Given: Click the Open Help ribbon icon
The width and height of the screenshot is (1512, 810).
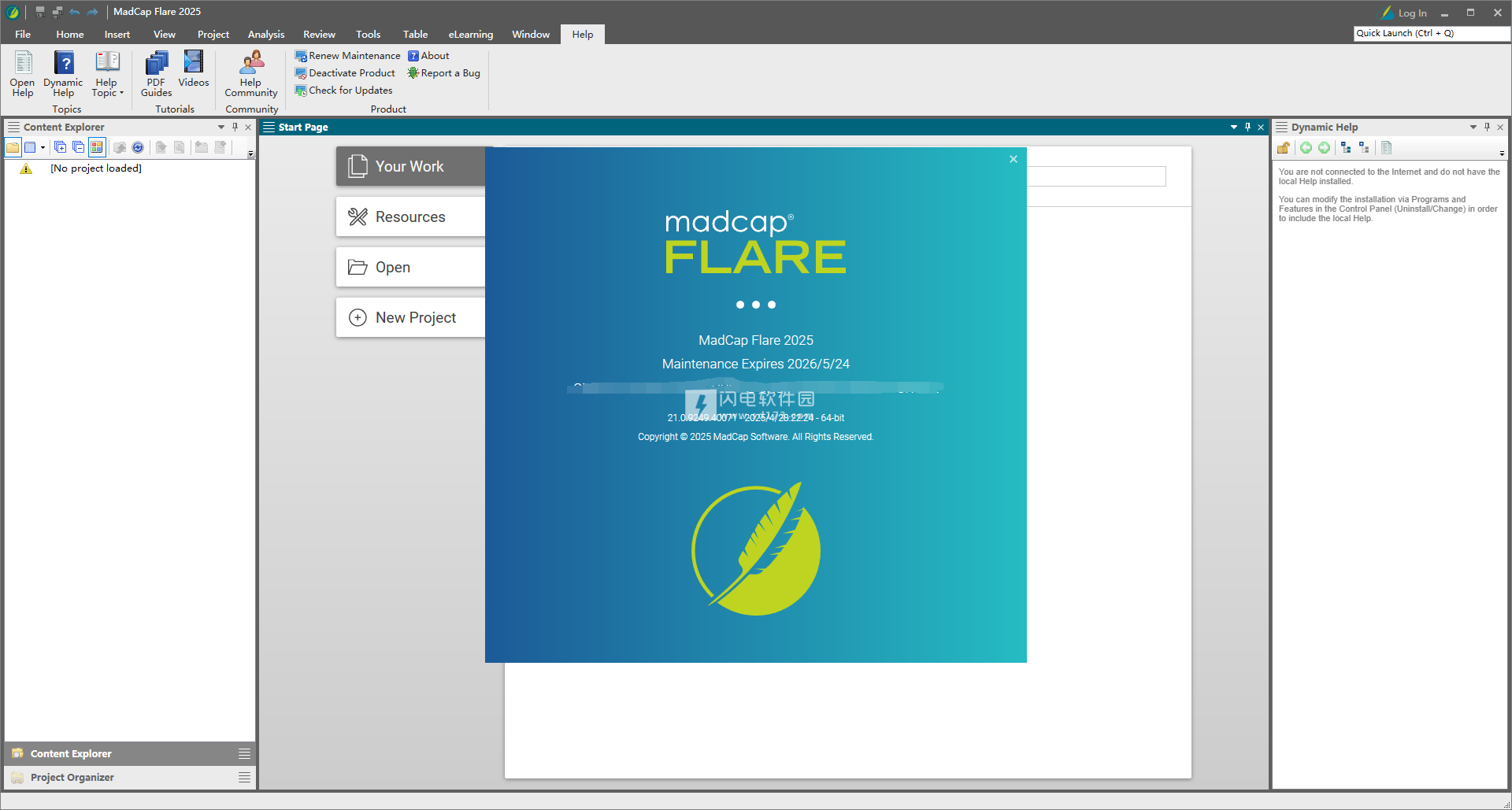Looking at the screenshot, I should click(23, 73).
